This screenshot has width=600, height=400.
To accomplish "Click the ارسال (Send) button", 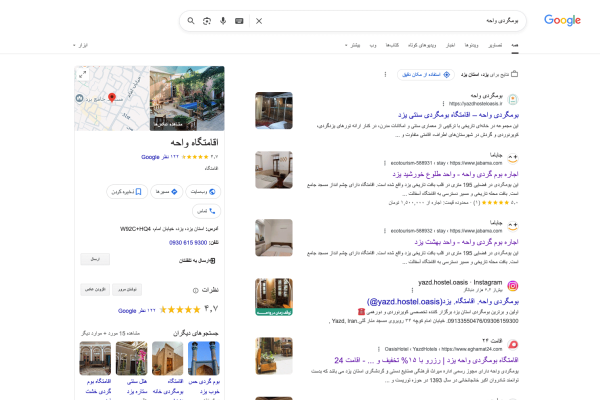I will [x=95, y=259].
